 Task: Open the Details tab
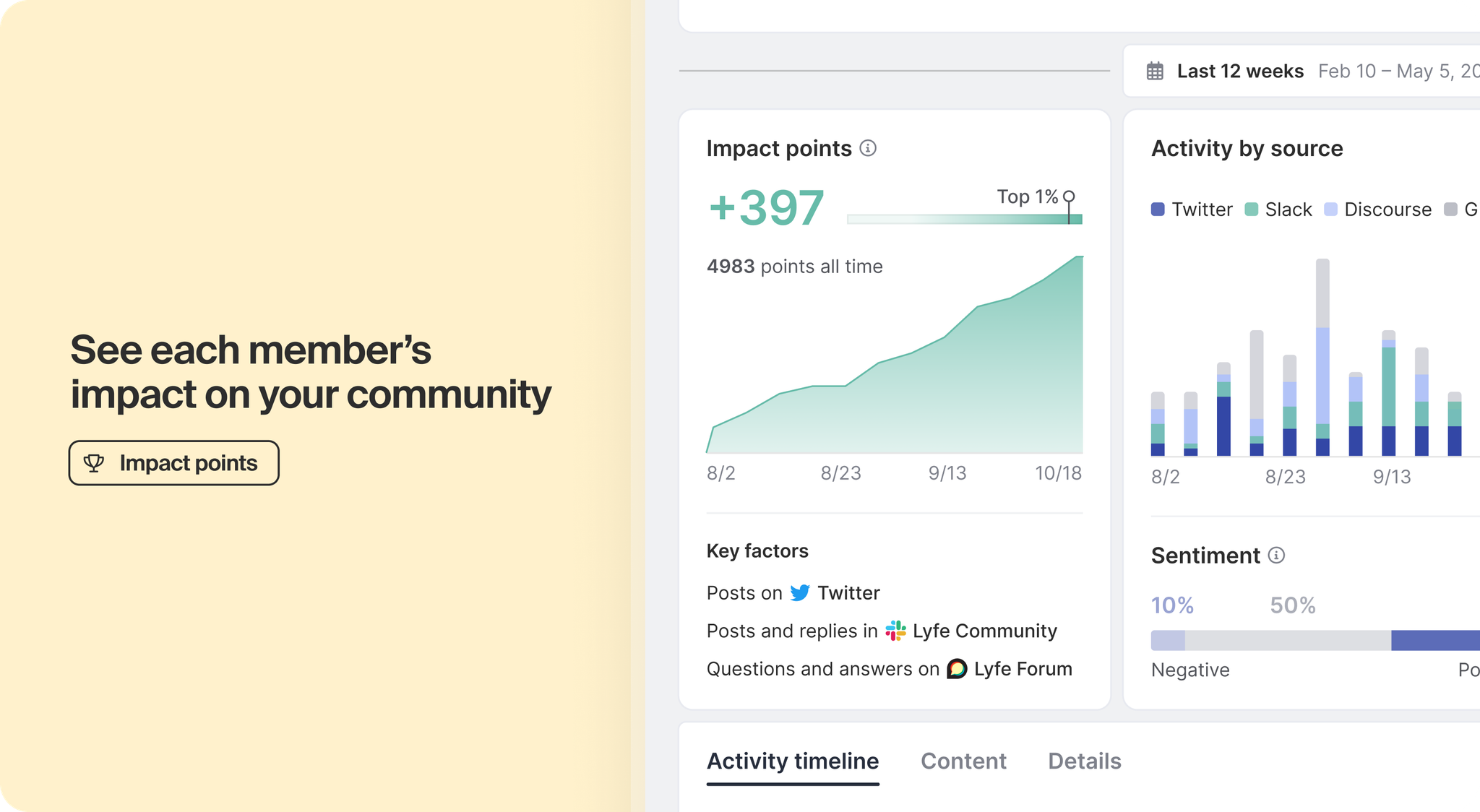pyautogui.click(x=1084, y=761)
